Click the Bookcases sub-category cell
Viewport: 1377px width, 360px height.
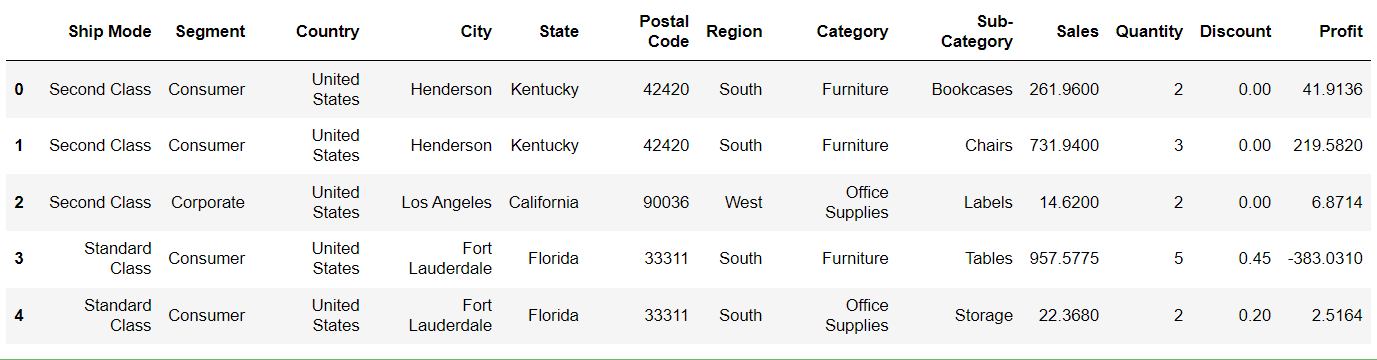click(972, 89)
